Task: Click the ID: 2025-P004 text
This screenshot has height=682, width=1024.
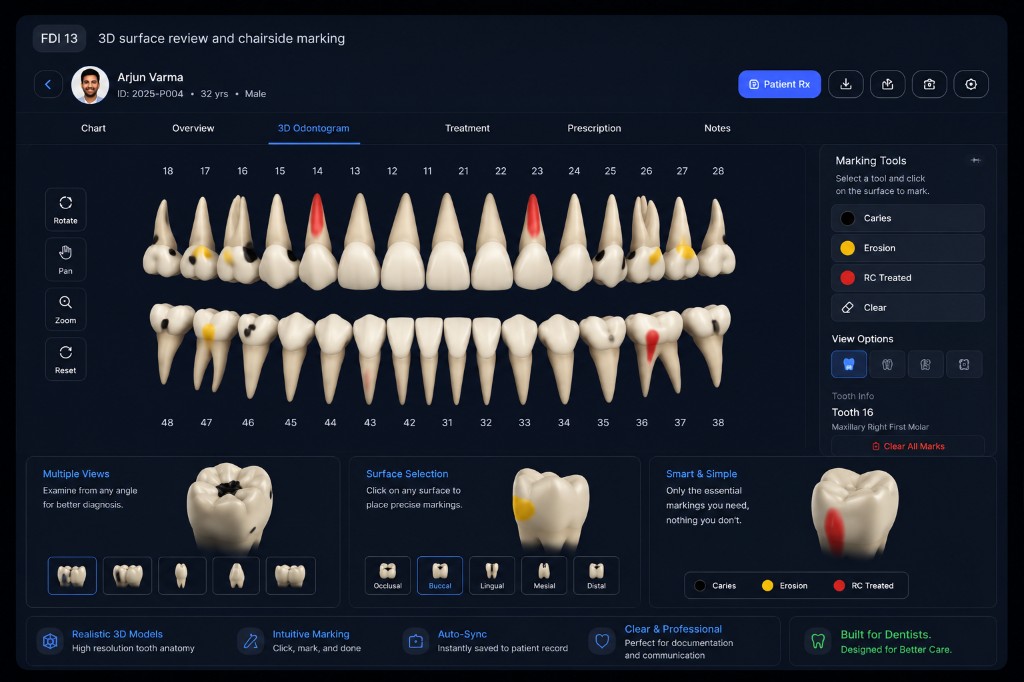Action: pos(150,94)
